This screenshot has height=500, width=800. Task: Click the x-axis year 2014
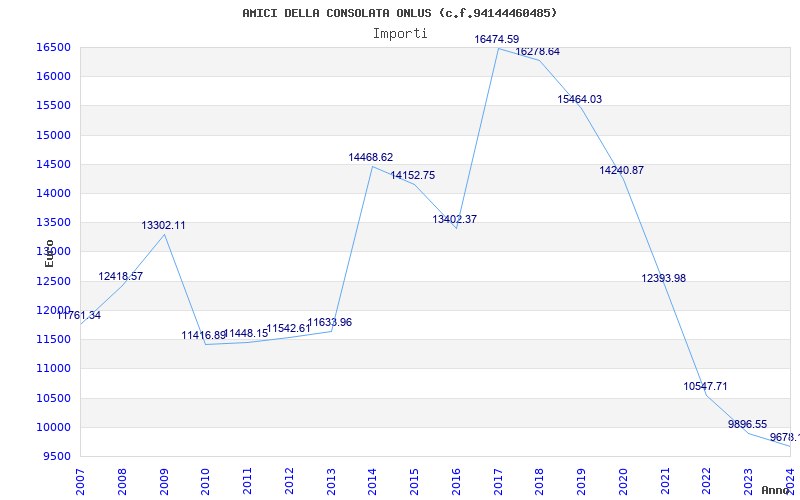click(x=372, y=482)
